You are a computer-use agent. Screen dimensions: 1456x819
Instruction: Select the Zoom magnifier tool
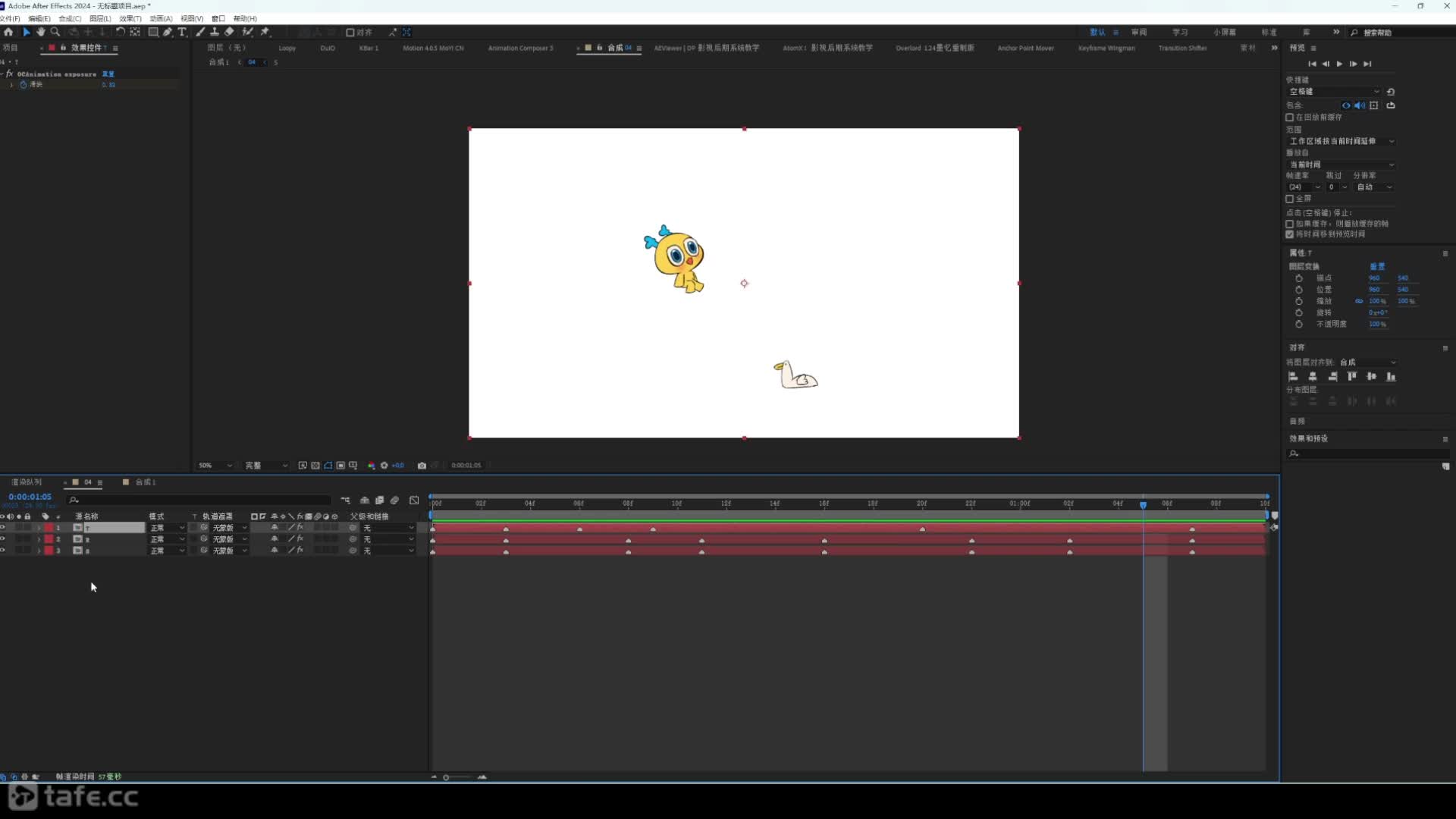[55, 32]
